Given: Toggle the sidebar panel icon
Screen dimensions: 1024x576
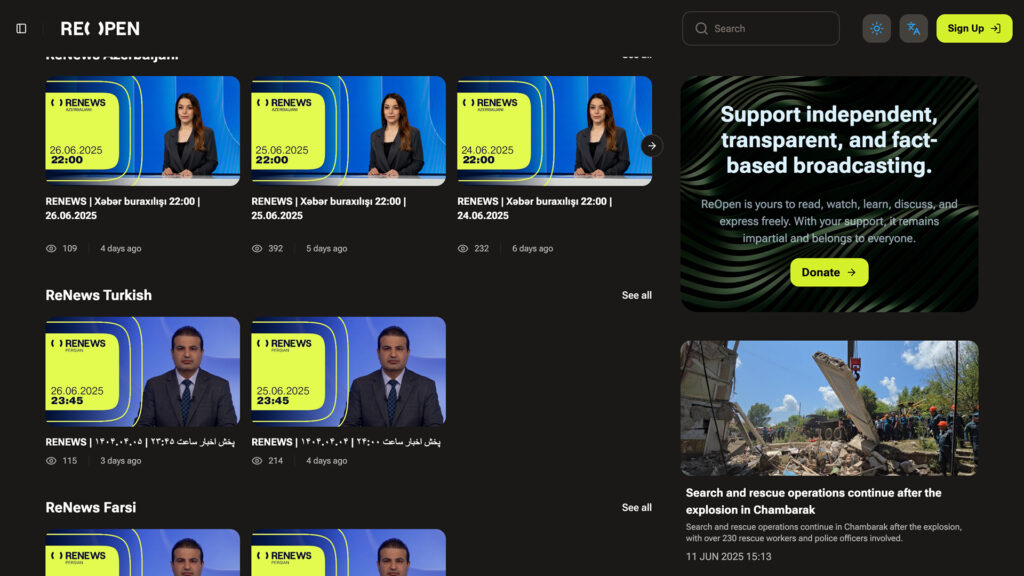Looking at the screenshot, I should [x=22, y=29].
